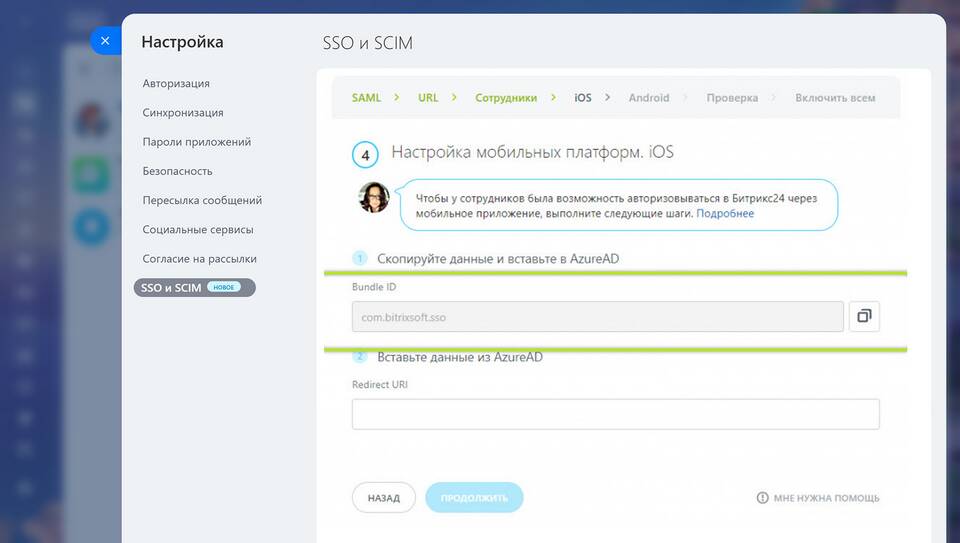
Task: Open the Синхронизация settings section
Action: tap(182, 113)
